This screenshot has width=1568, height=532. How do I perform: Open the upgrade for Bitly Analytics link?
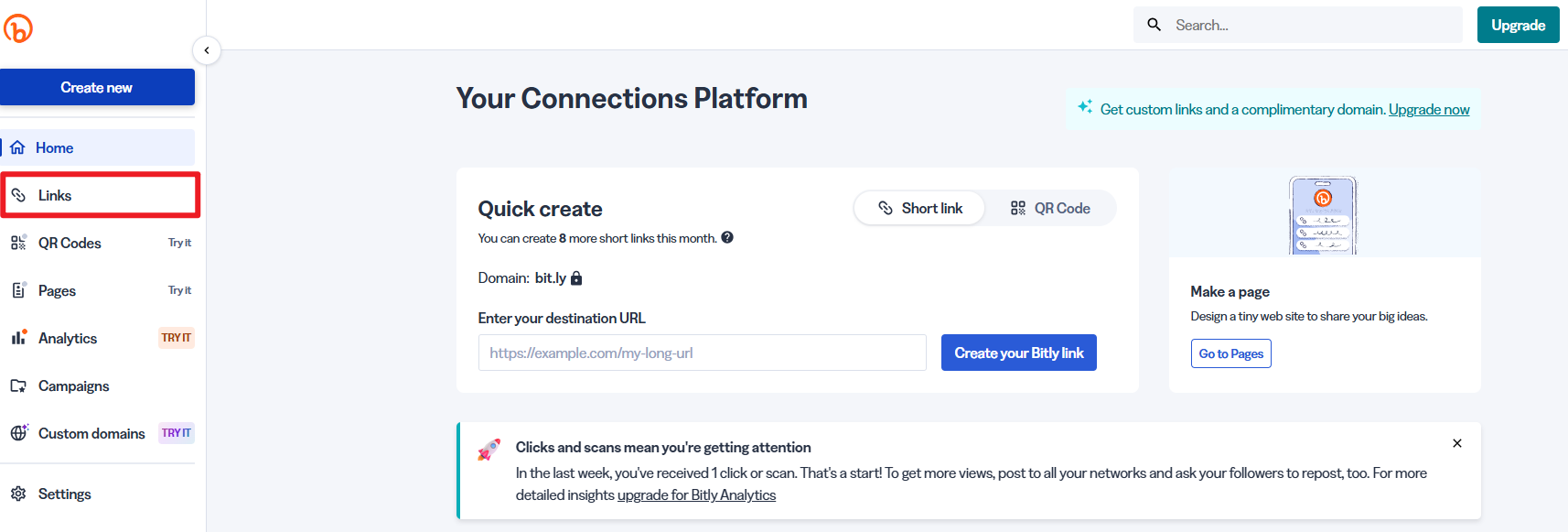tap(696, 495)
